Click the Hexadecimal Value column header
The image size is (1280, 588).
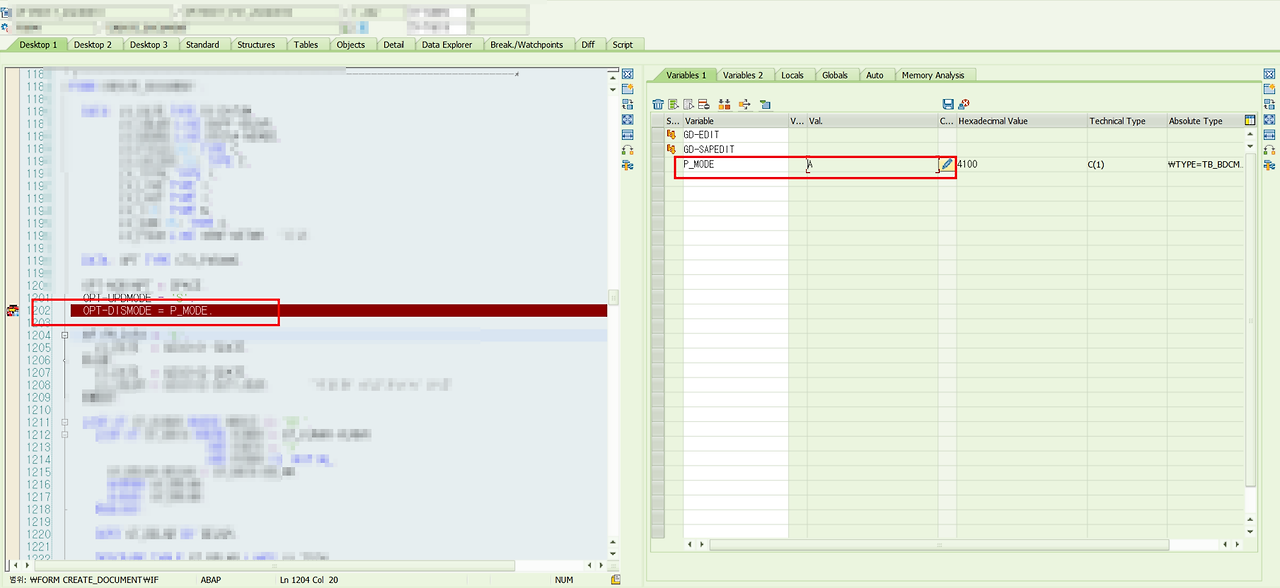click(1022, 120)
